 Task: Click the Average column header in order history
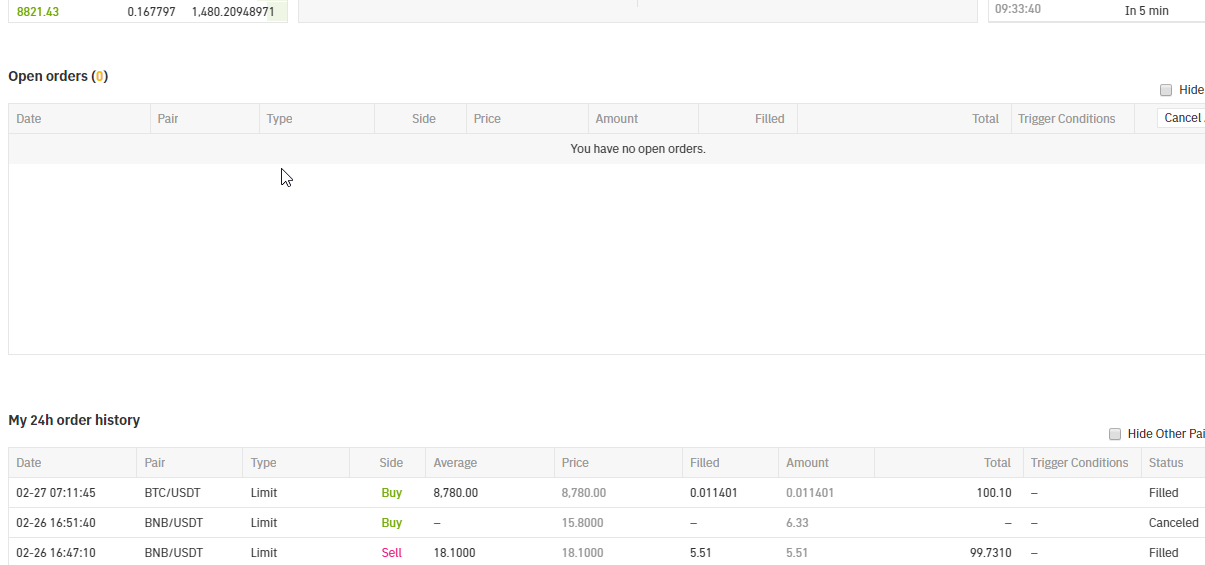pos(455,463)
